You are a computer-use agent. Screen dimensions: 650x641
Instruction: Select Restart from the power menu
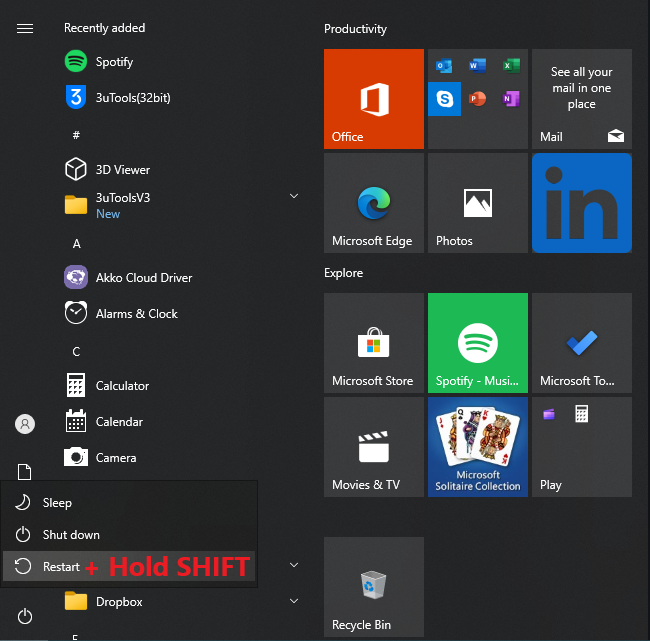pyautogui.click(x=61, y=567)
